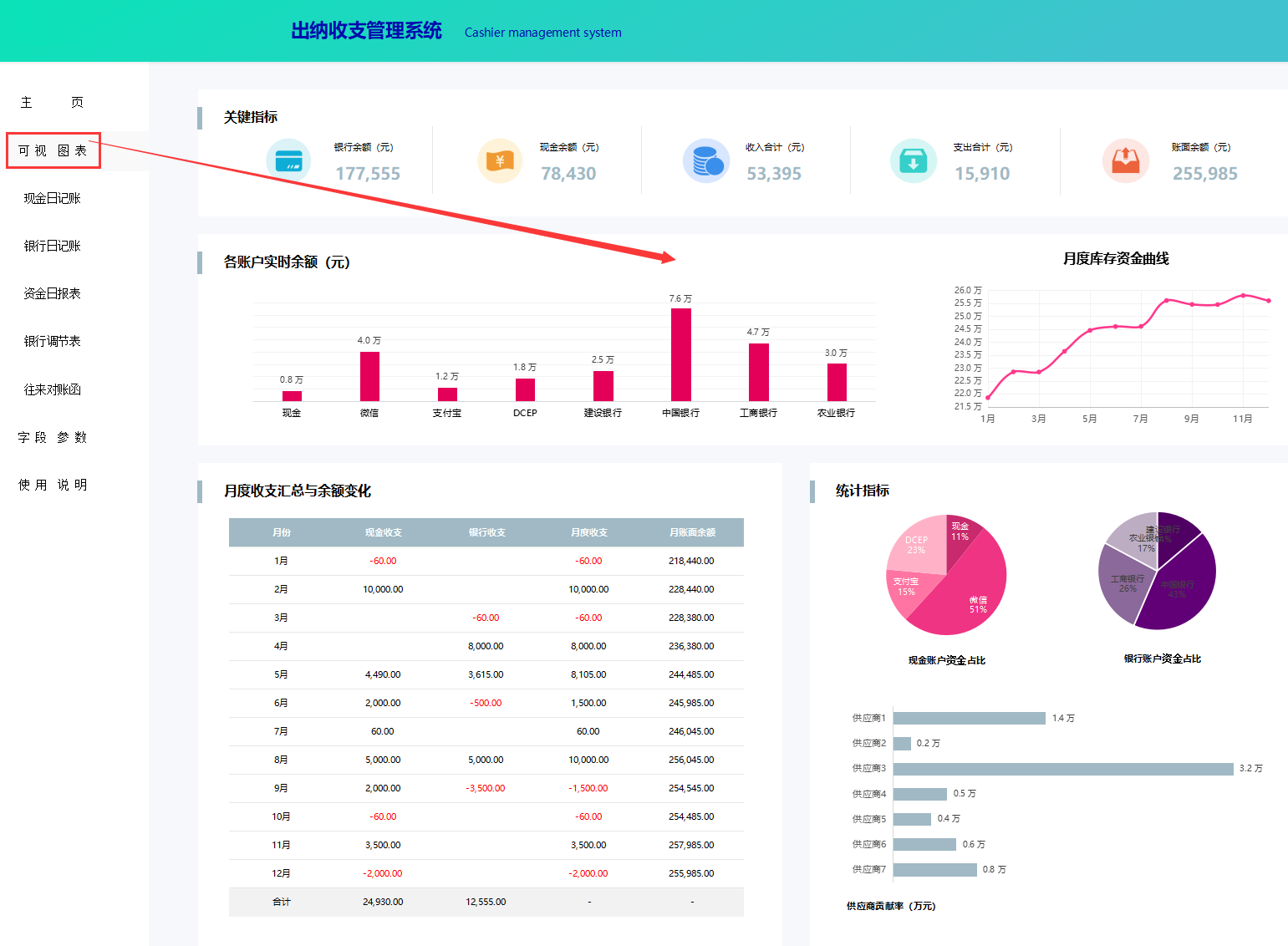Open 使用说明 instructions page
The width and height of the screenshot is (1288, 946).
(53, 485)
